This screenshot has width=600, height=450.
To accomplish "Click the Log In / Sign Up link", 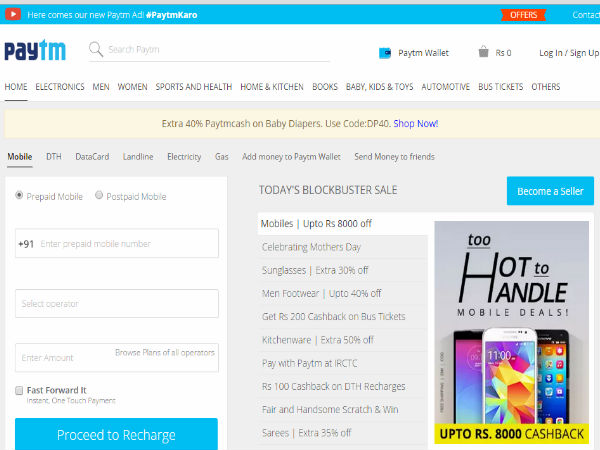I will pyautogui.click(x=566, y=53).
